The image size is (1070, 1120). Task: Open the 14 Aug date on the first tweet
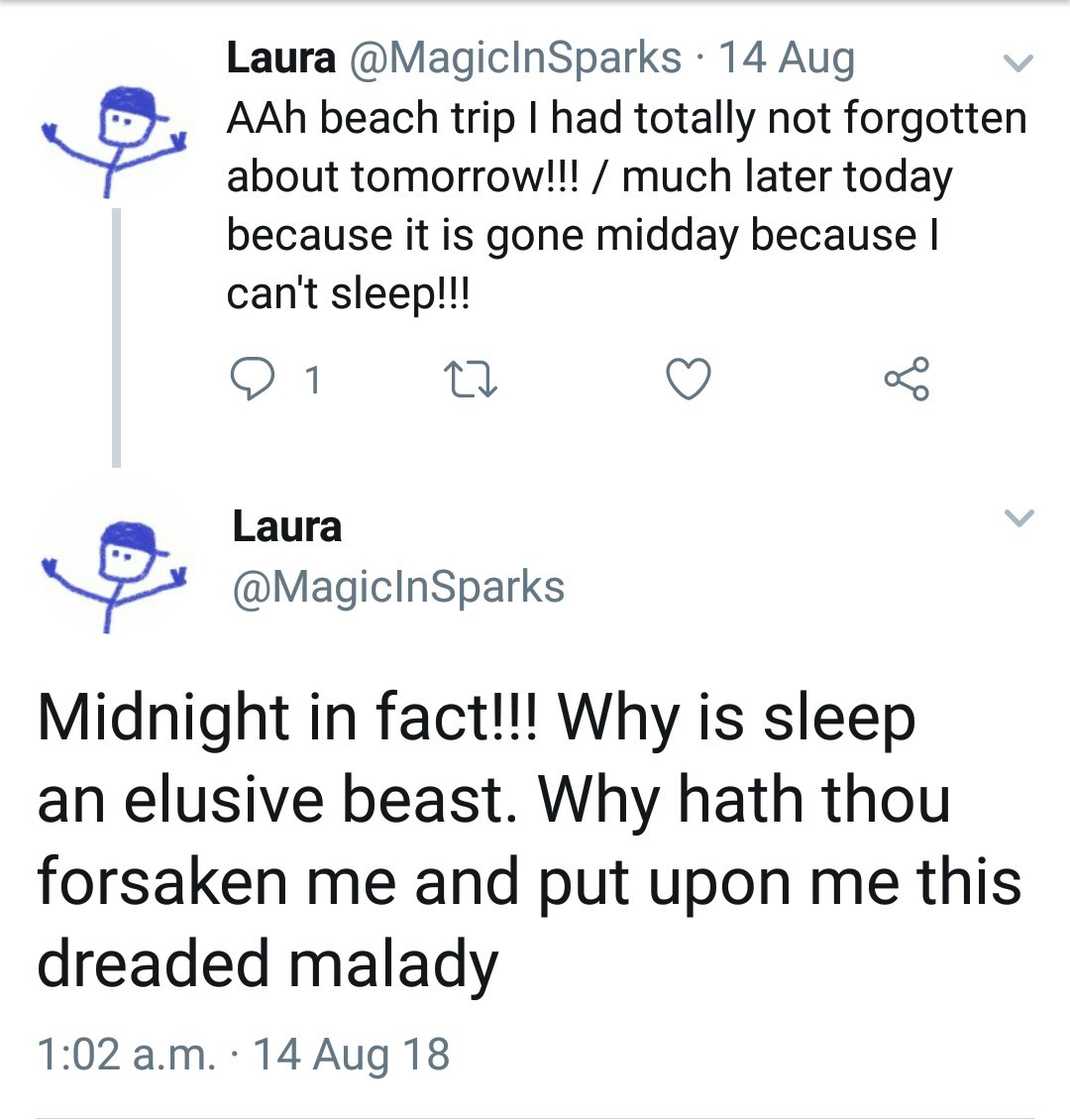coord(786,58)
